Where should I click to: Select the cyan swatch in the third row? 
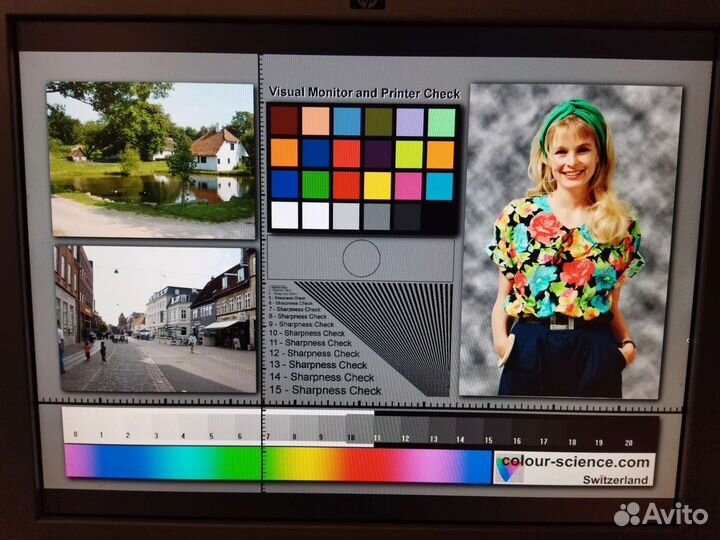pyautogui.click(x=439, y=186)
